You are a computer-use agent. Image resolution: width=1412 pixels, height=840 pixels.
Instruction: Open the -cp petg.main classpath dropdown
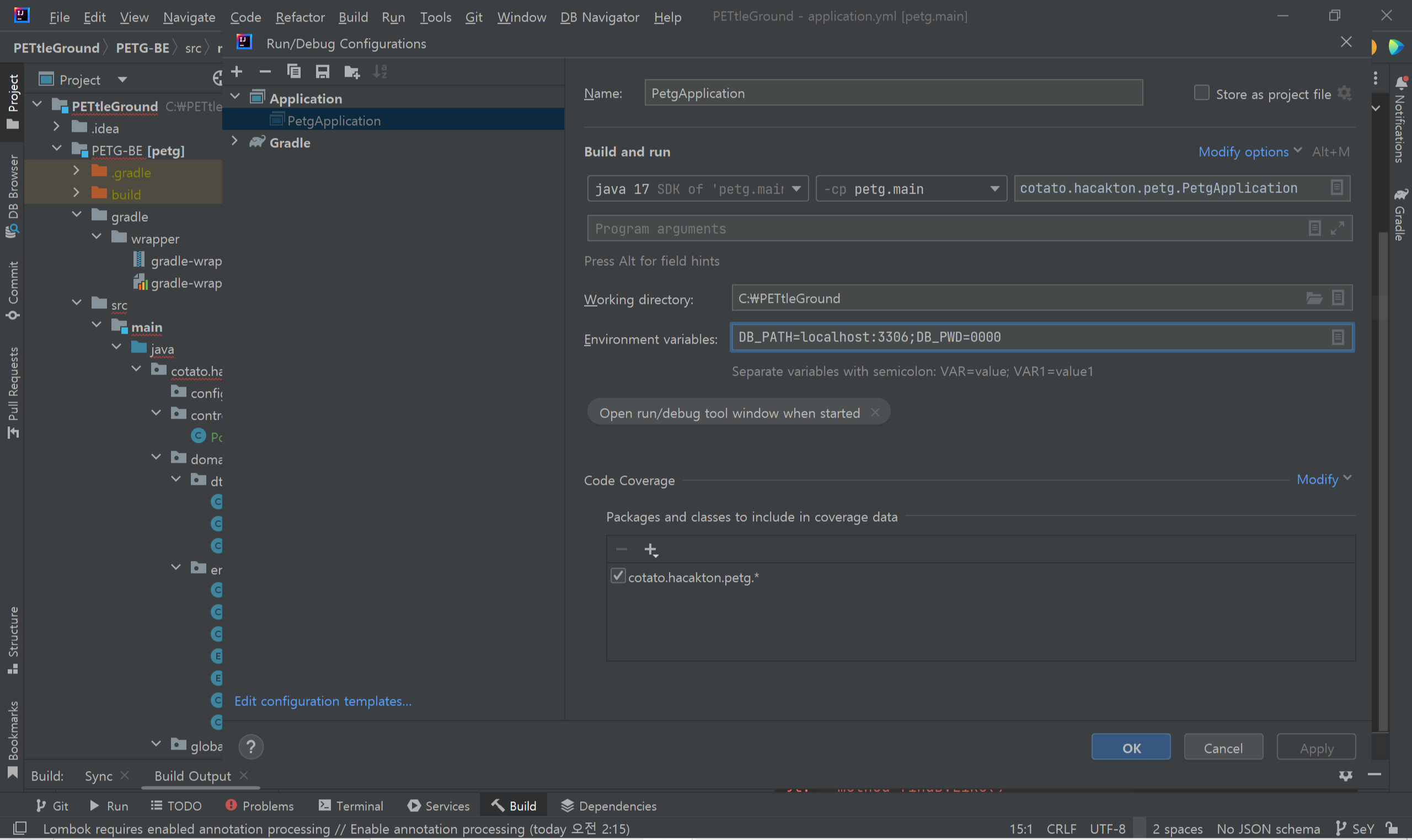click(994, 189)
